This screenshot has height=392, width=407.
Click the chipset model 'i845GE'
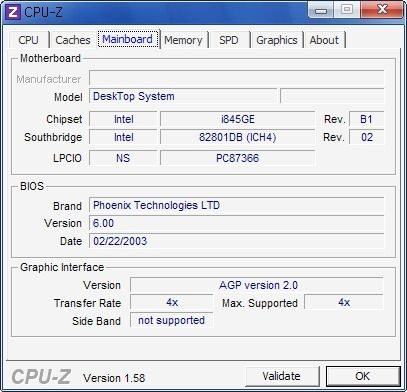point(237,119)
